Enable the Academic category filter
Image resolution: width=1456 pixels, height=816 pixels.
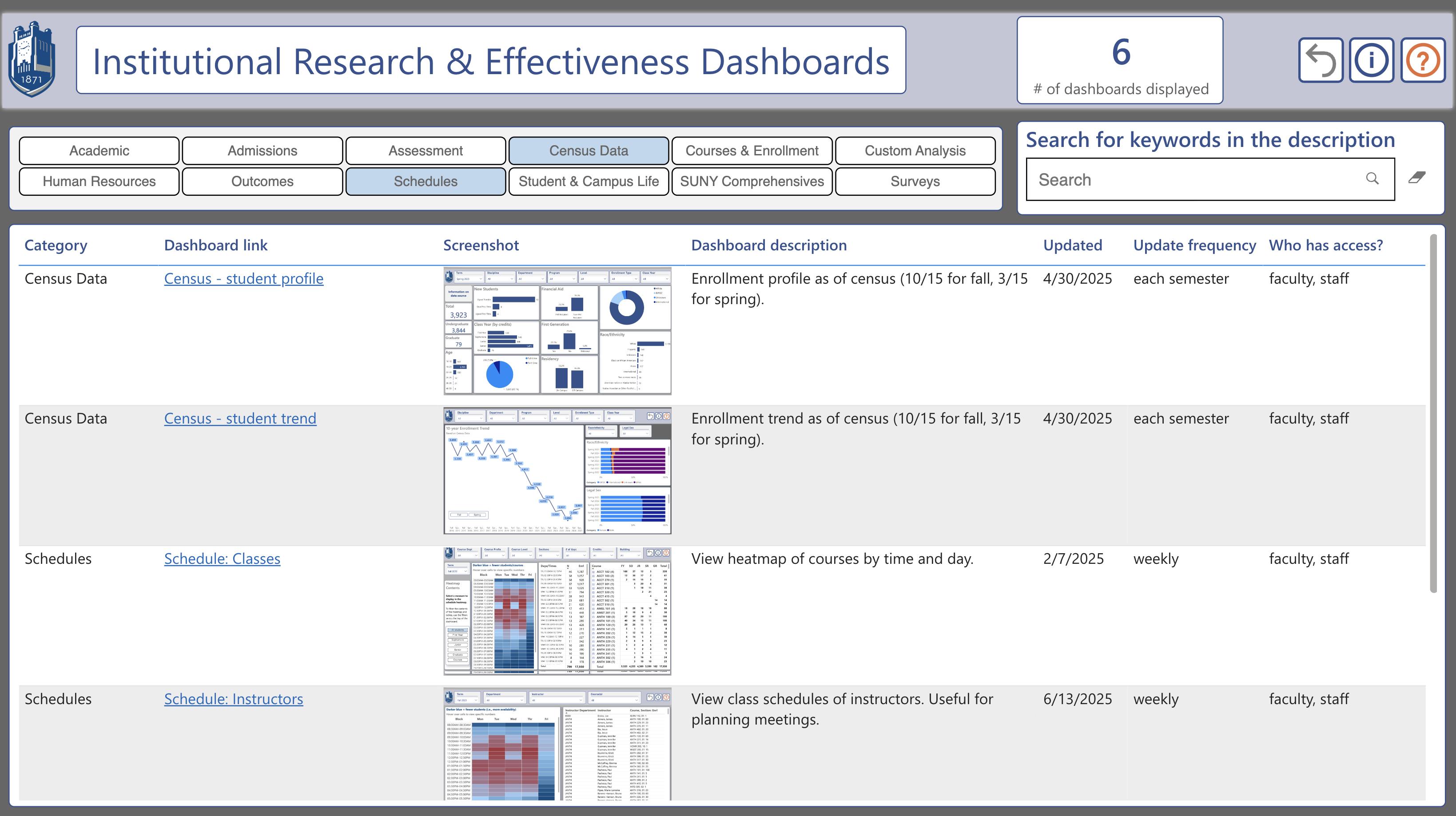(x=99, y=151)
